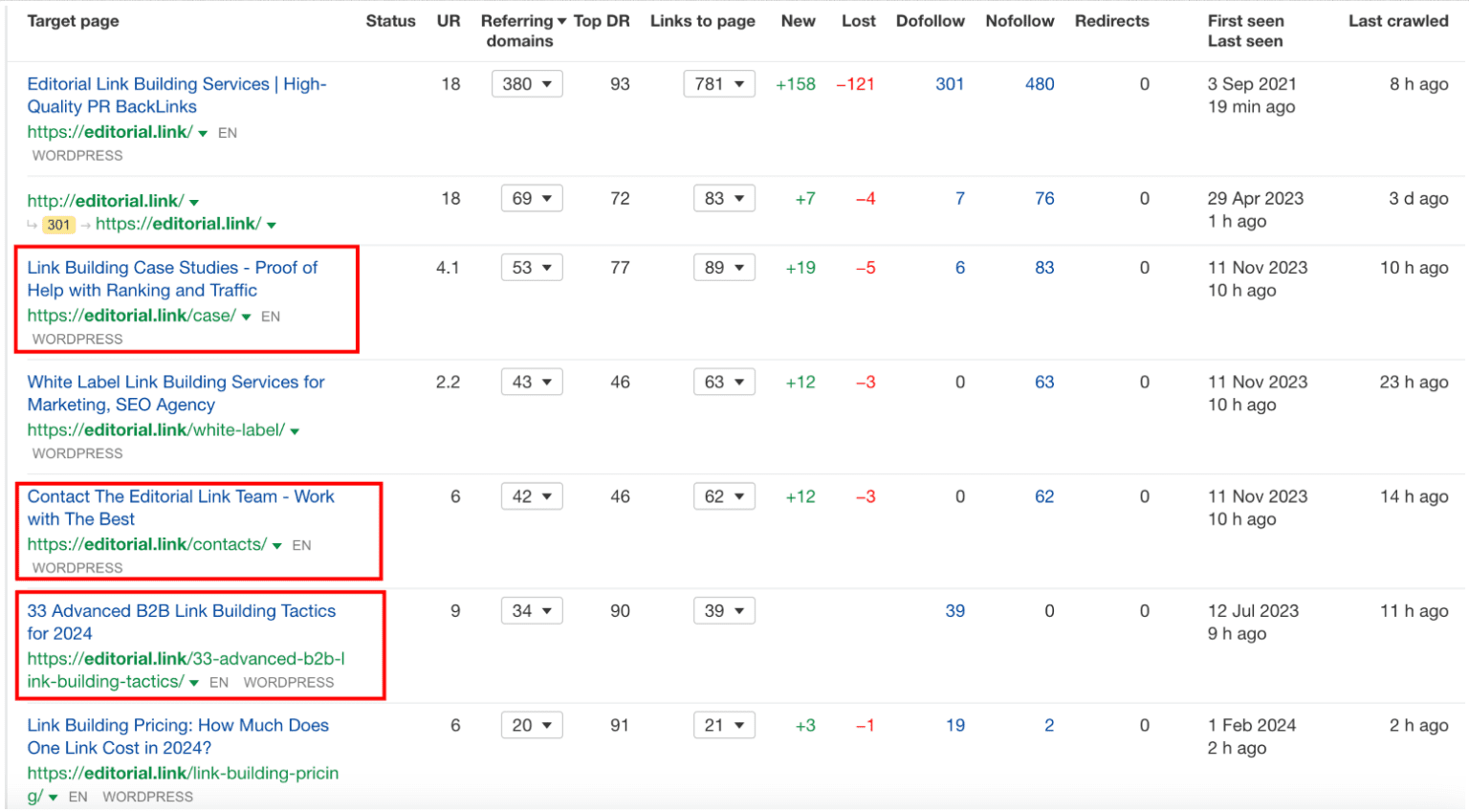Expand the 69 referring domains dropdown
The height and width of the screenshot is (812, 1469).
pos(532,199)
